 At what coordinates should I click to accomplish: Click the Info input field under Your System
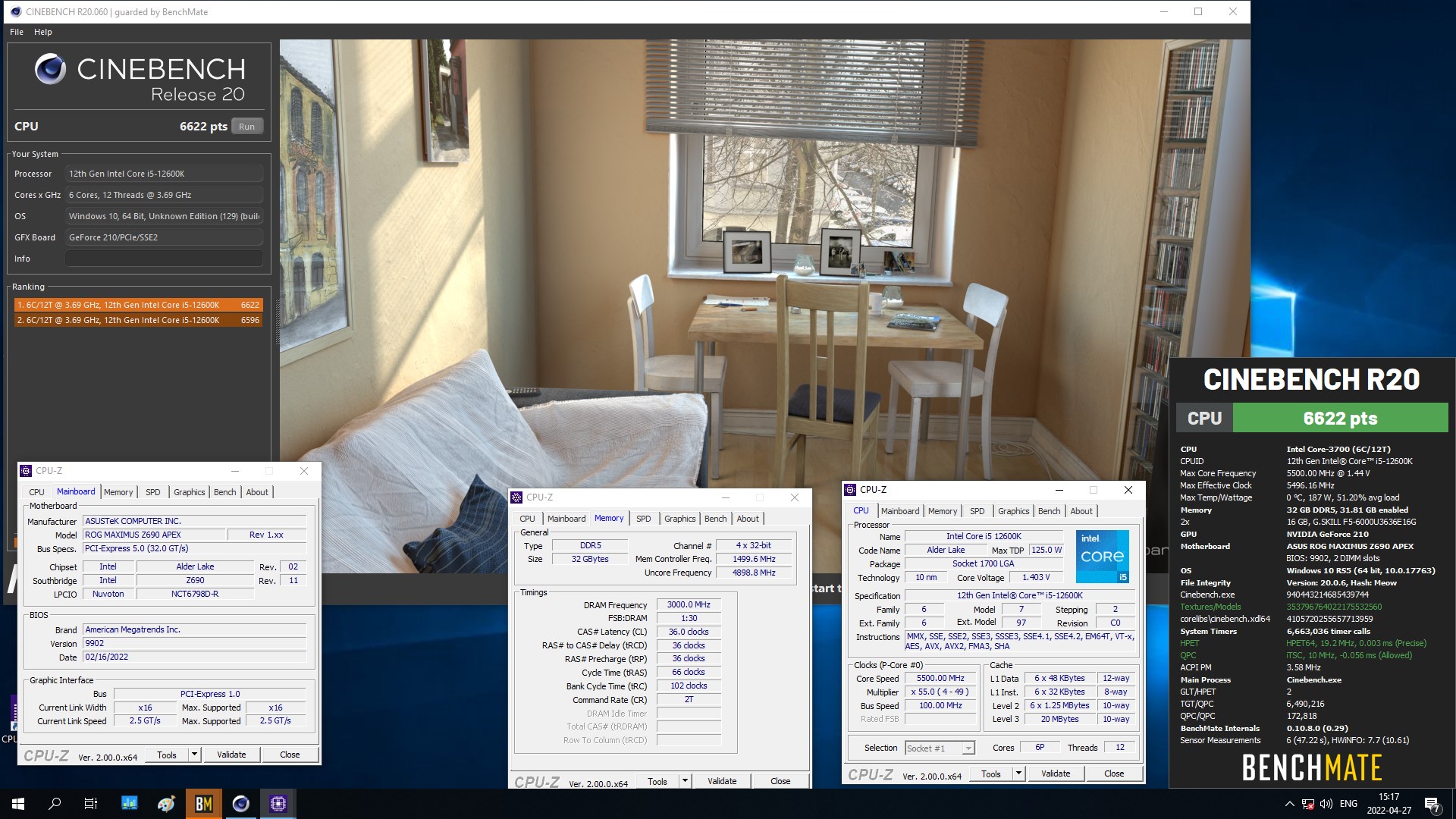pyautogui.click(x=164, y=259)
